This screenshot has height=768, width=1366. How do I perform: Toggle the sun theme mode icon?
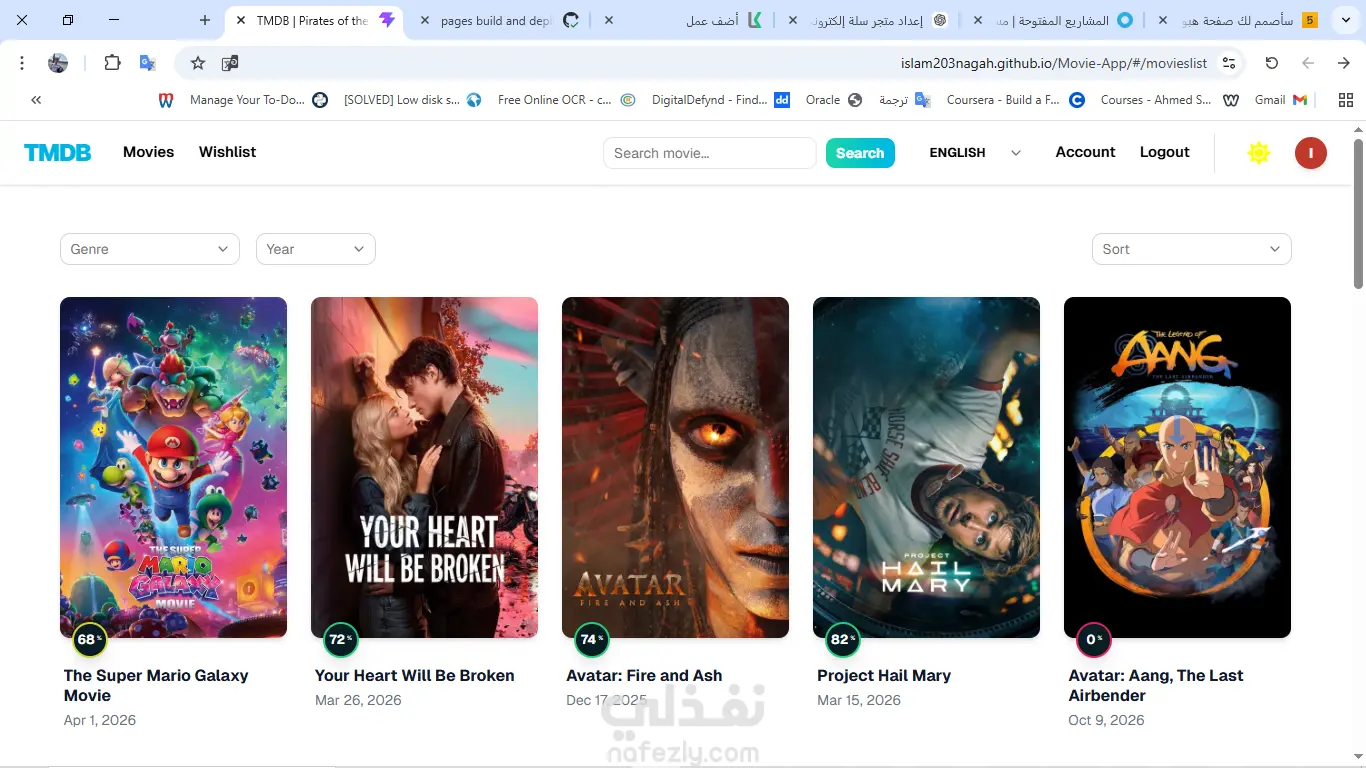pos(1259,153)
